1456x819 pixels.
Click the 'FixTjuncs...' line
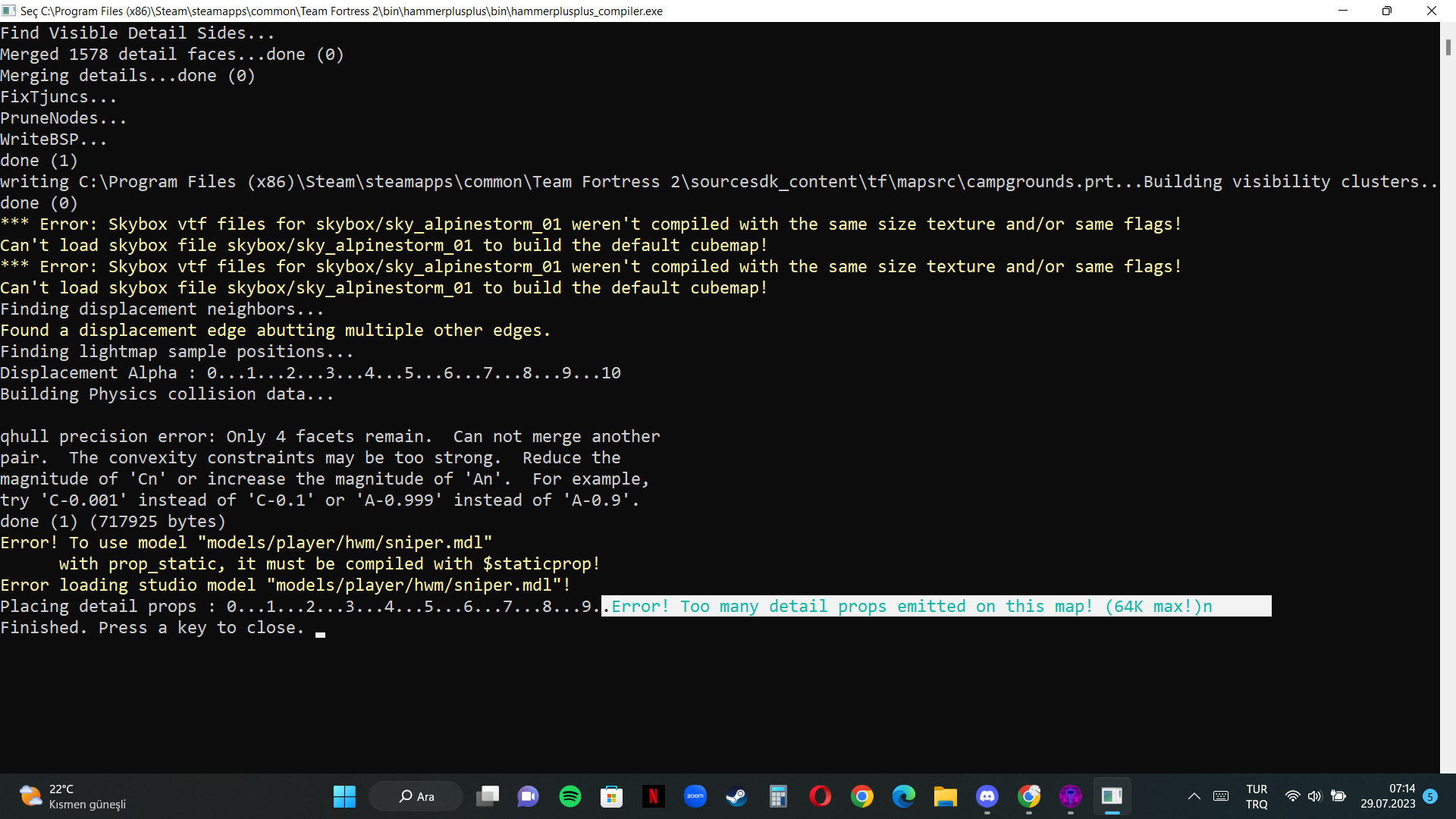[58, 97]
